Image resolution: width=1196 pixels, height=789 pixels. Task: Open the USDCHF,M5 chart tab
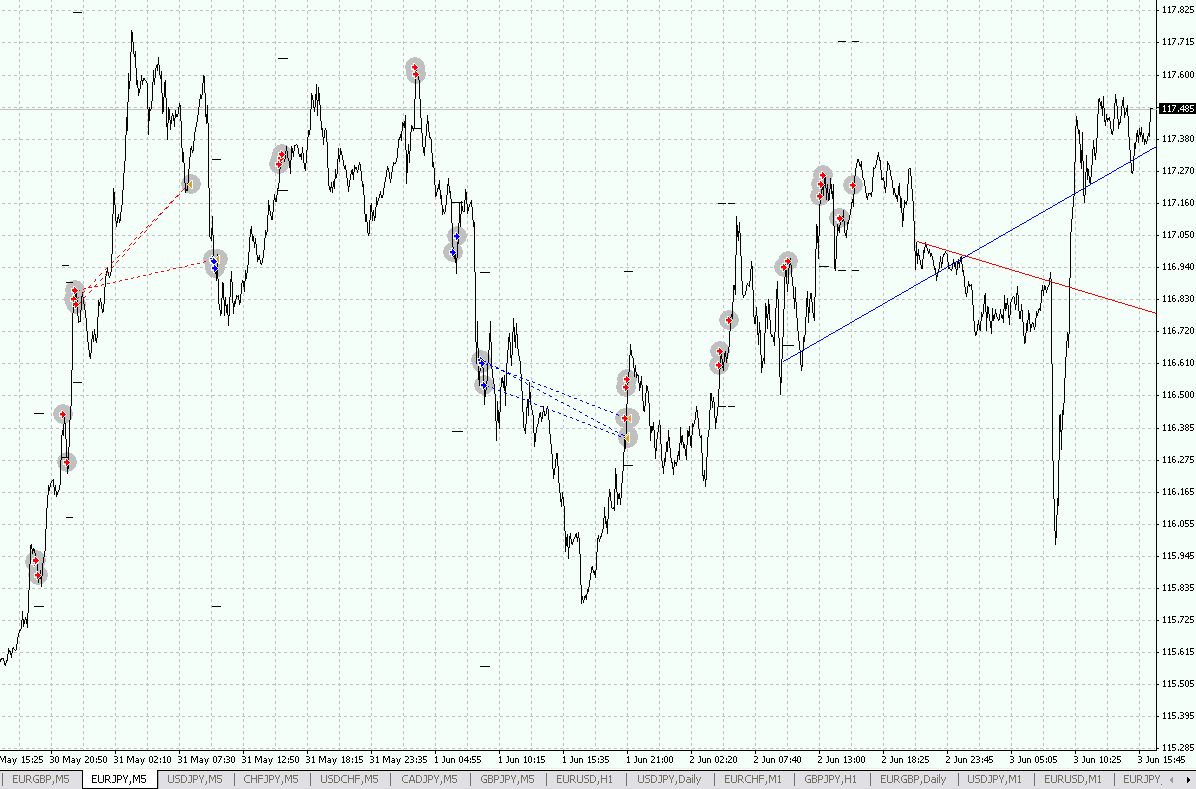349,779
